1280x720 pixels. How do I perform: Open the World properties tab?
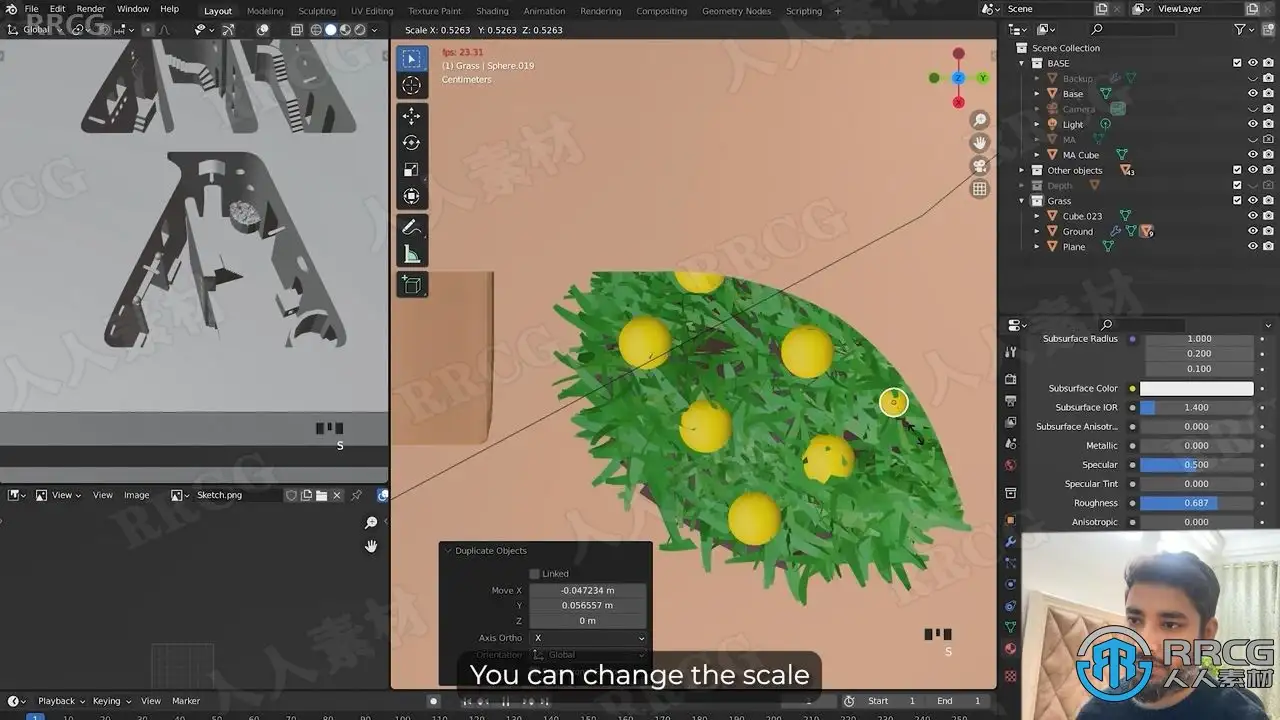tap(1010, 466)
